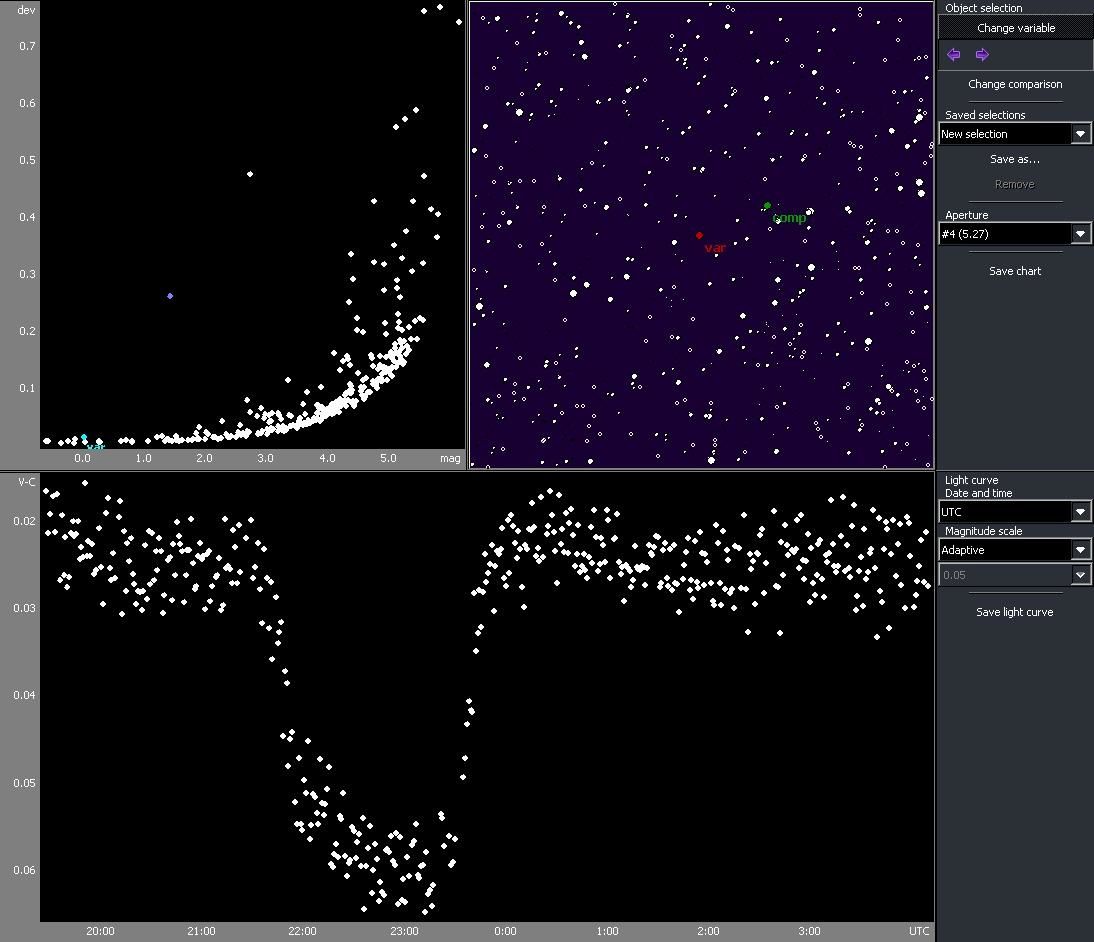This screenshot has width=1094, height=942.
Task: Click isolated point near 0.48 dev
Action: tap(249, 174)
